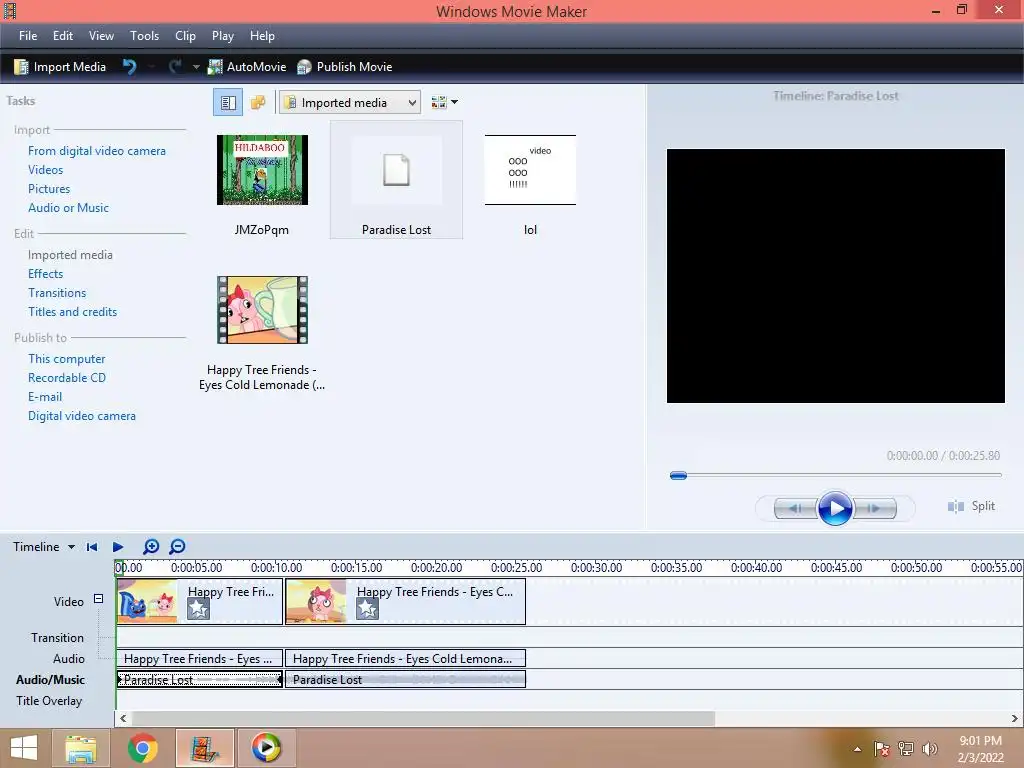This screenshot has height=768, width=1024.
Task: Zoom in the timeline
Action: coord(151,547)
